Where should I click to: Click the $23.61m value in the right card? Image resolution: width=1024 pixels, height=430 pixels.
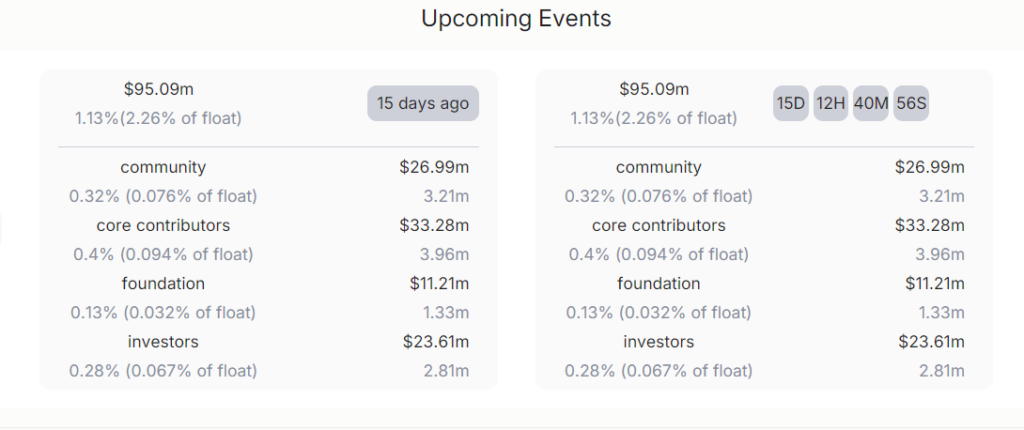931,342
